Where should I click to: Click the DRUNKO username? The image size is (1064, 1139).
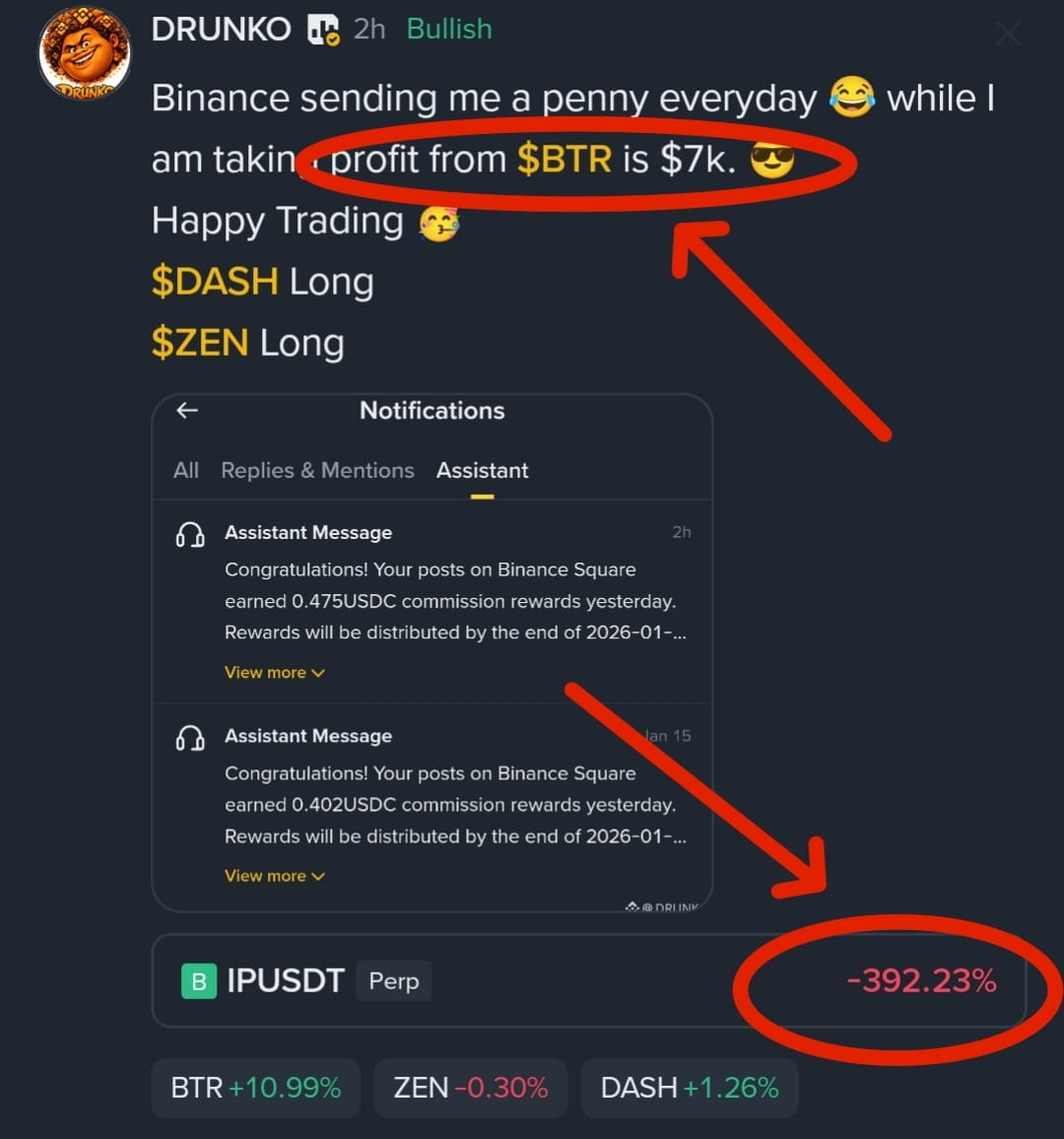pos(222,30)
